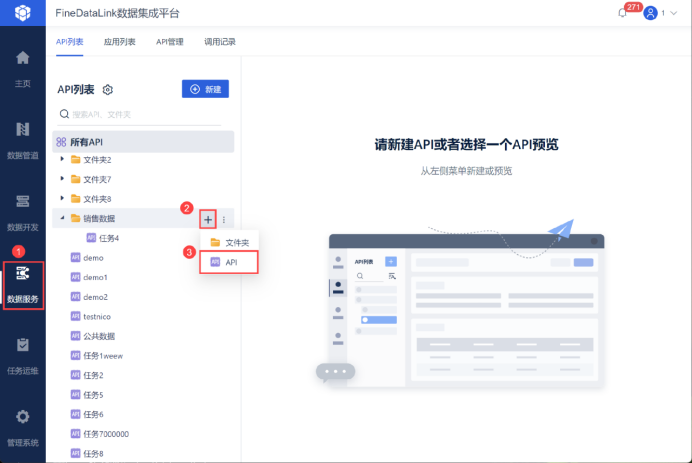Screen dimensions: 692x463
Task: Switch to the API列表 tab
Action: pos(70,42)
